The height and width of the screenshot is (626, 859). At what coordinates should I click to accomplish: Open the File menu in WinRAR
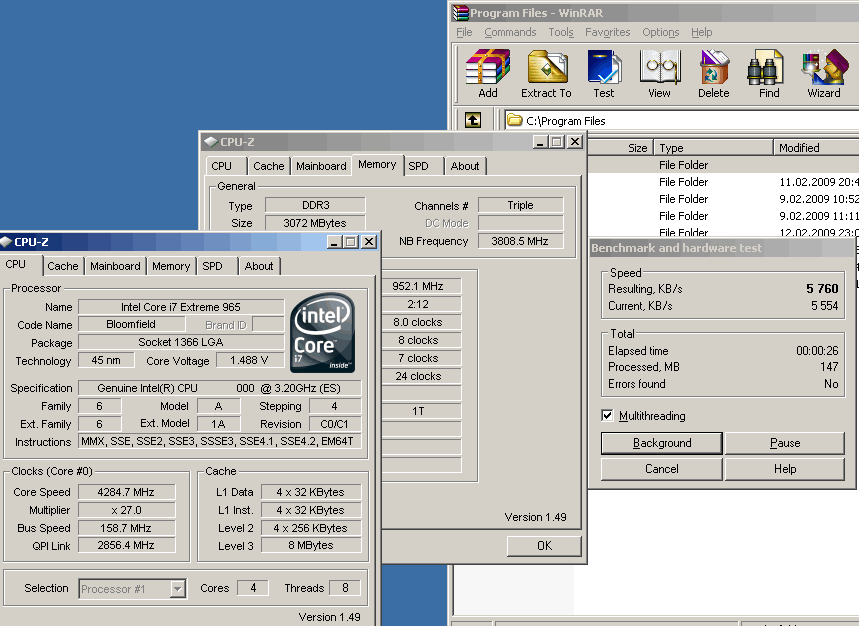click(x=464, y=32)
